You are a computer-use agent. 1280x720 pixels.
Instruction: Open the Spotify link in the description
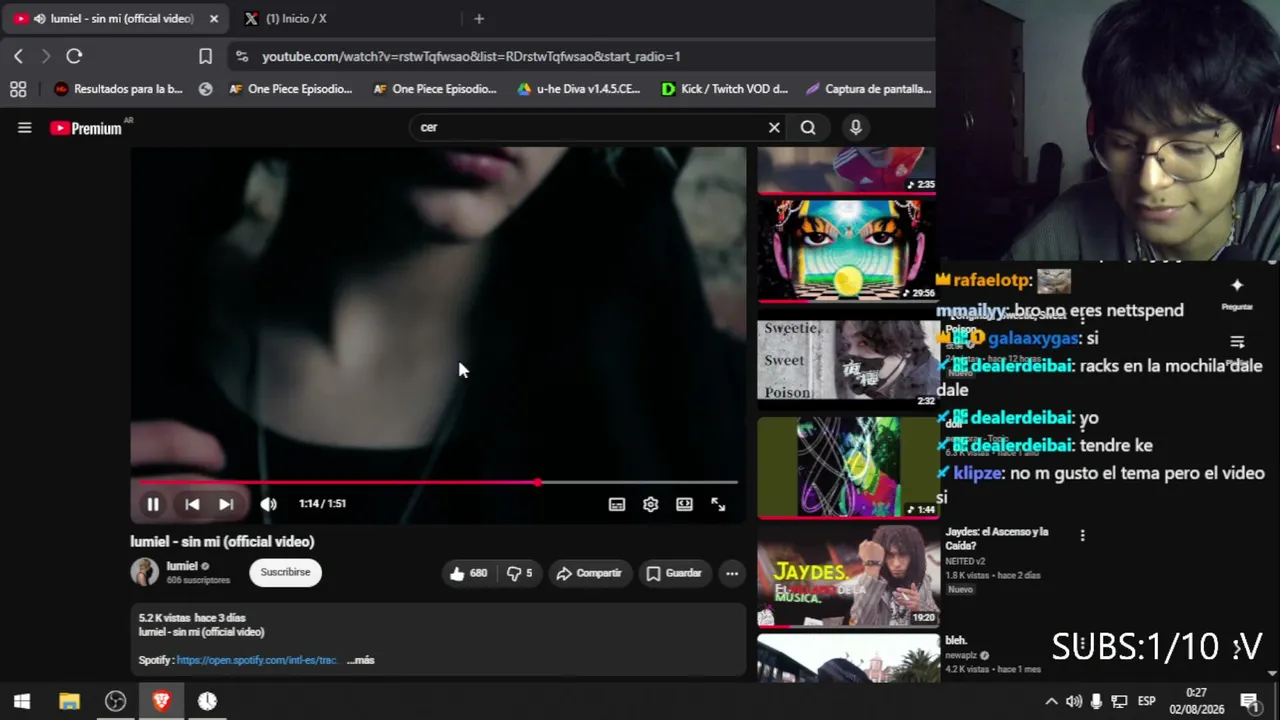(257, 660)
